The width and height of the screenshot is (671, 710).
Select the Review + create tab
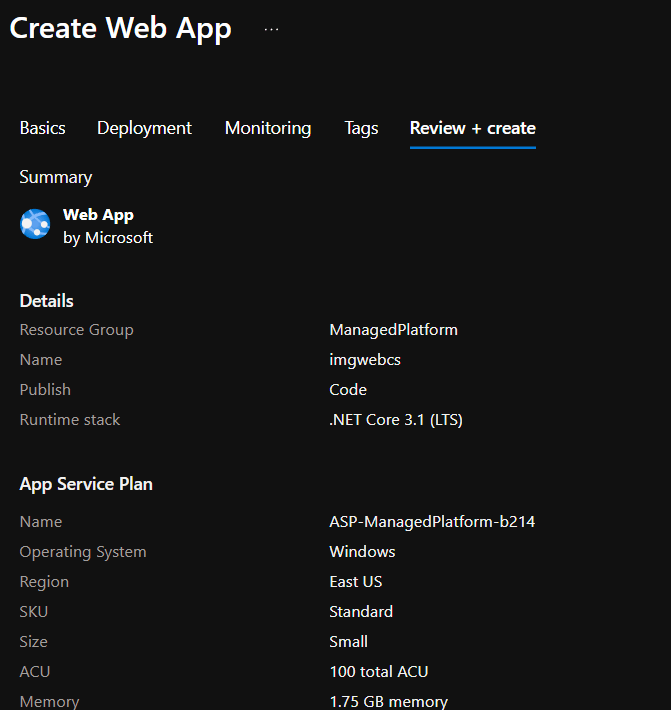tap(472, 128)
